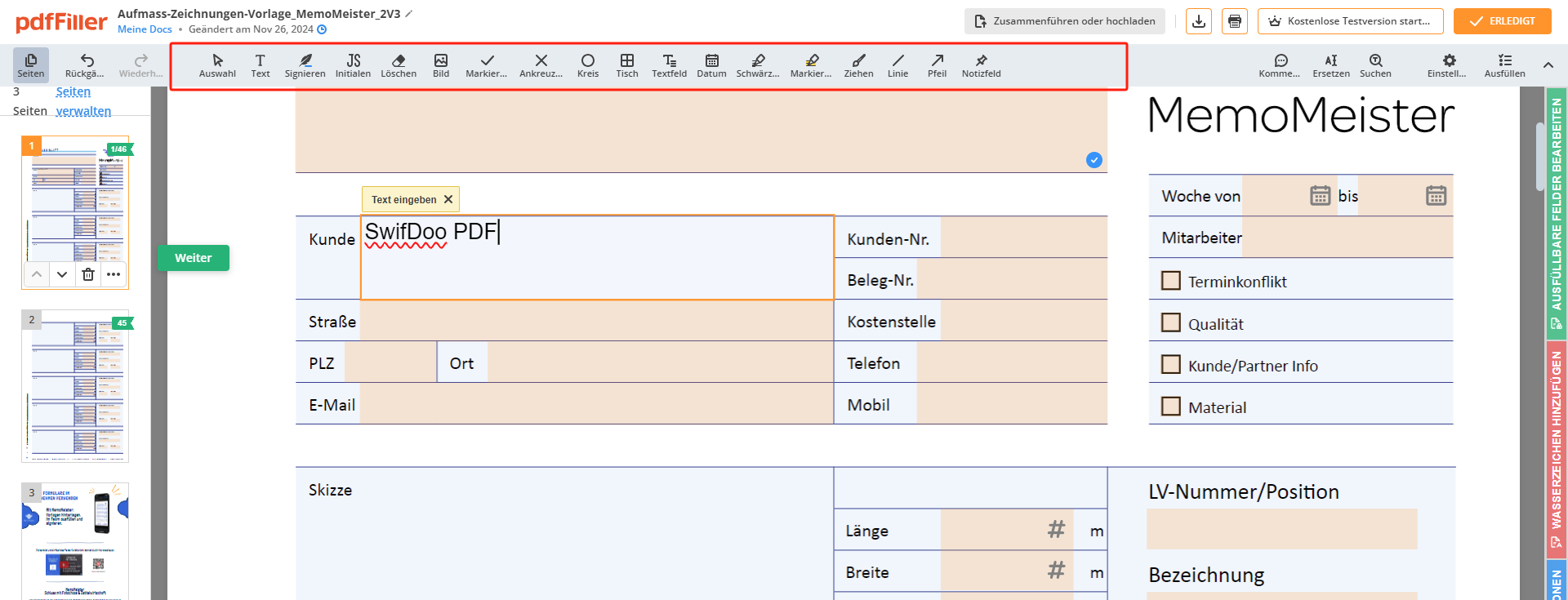Select the Bild image tool

tap(441, 65)
